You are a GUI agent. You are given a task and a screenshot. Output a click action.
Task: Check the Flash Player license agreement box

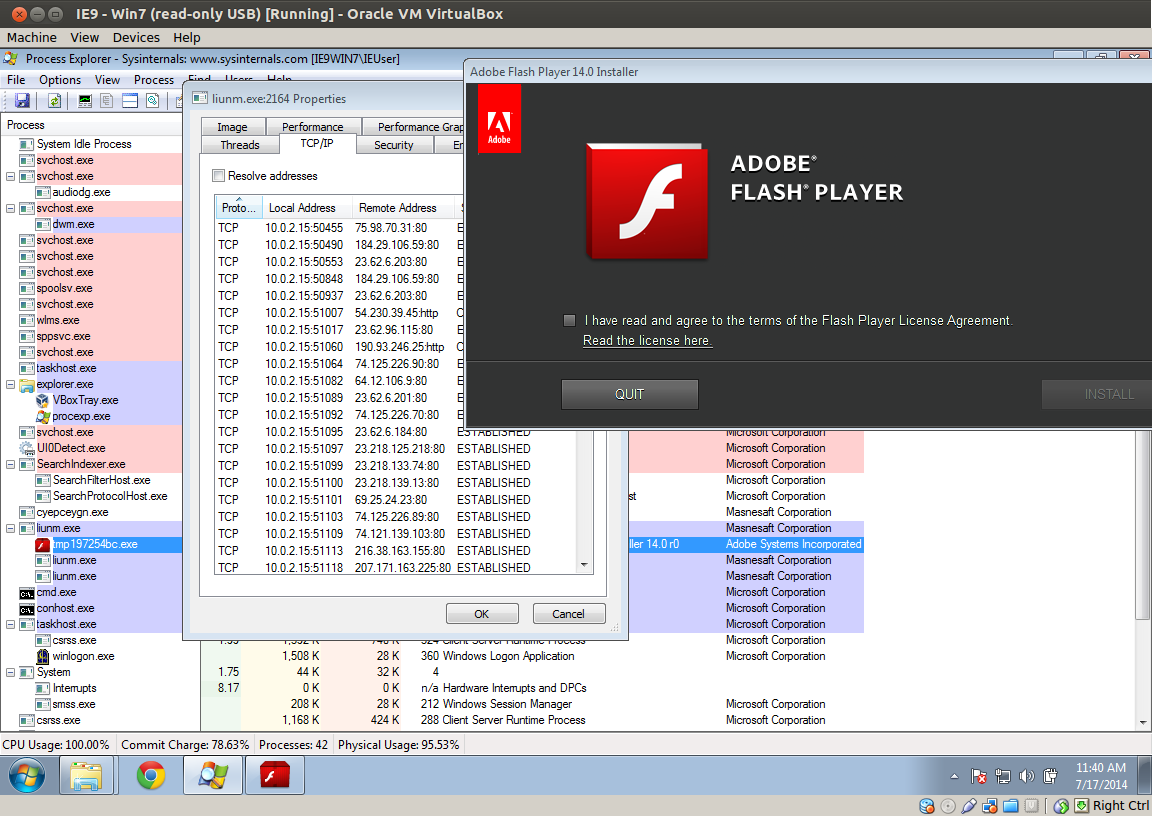click(569, 321)
